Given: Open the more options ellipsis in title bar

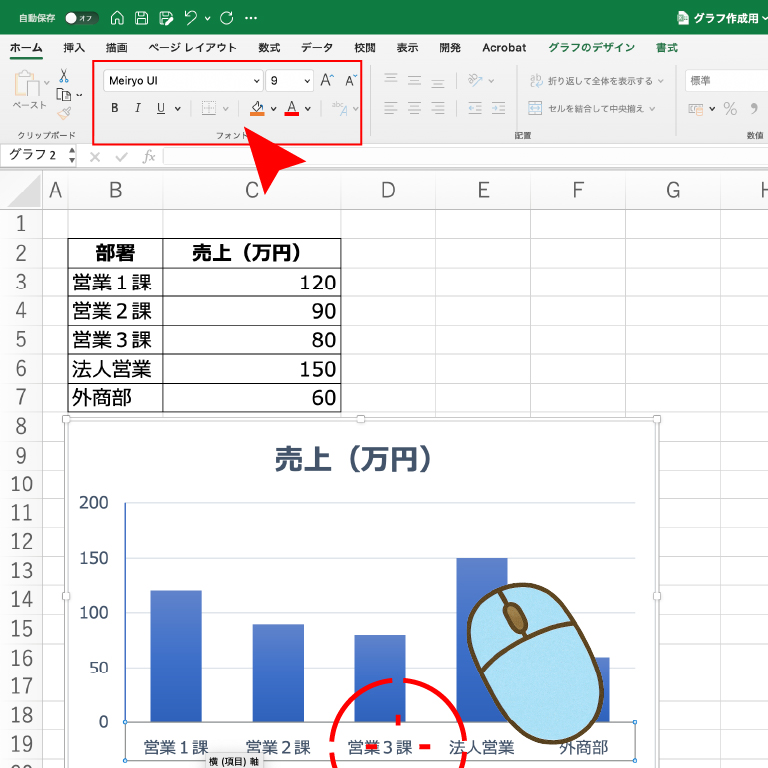Looking at the screenshot, I should (251, 18).
